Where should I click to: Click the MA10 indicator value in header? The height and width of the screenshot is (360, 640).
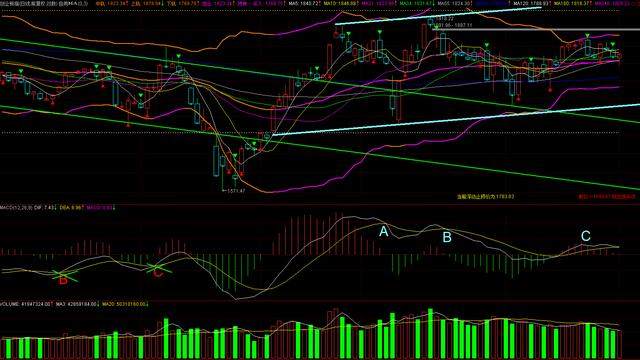pos(342,3)
